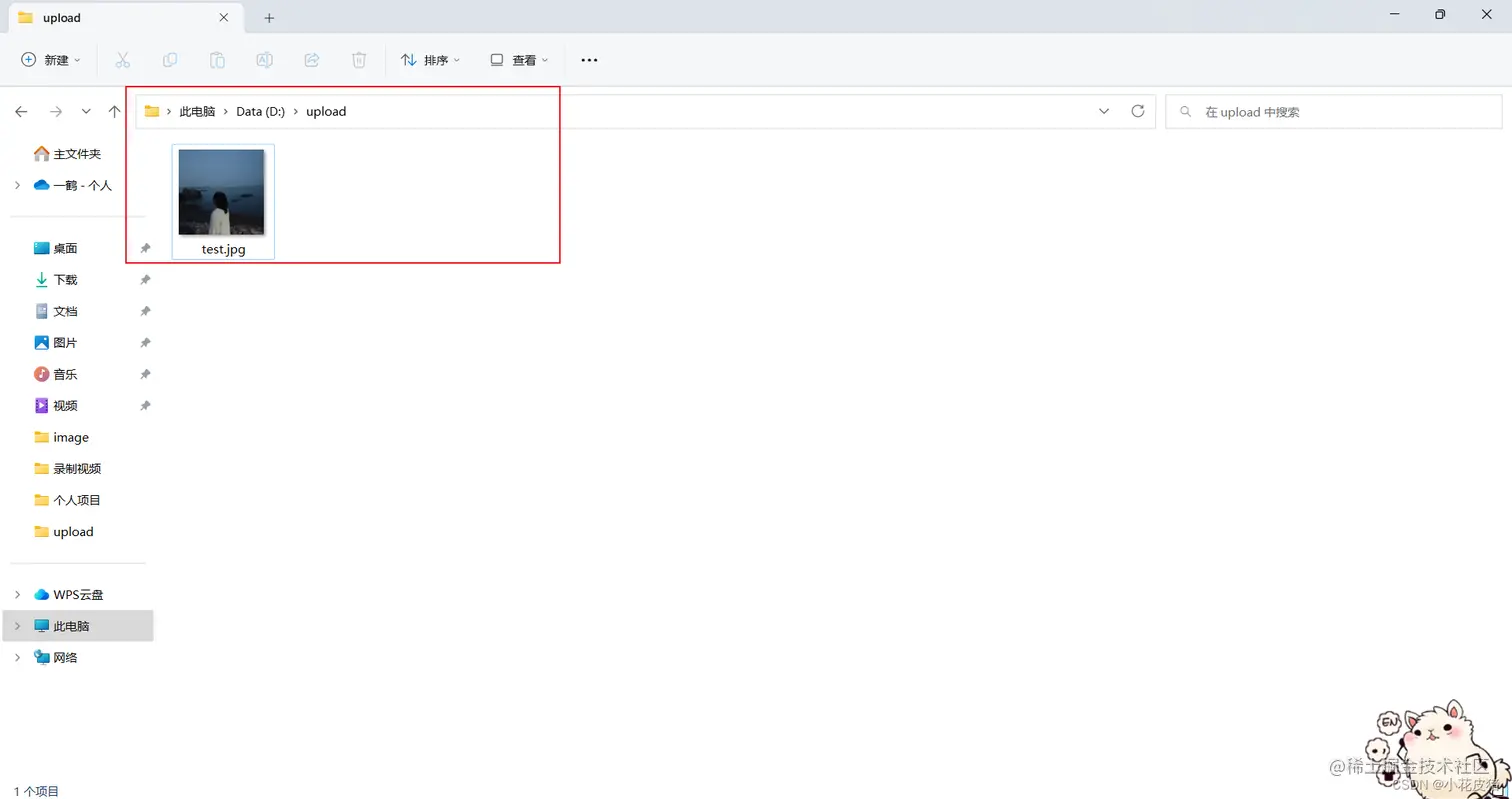This screenshot has width=1512, height=799.
Task: Expand the address bar history dropdown
Action: tap(1104, 111)
